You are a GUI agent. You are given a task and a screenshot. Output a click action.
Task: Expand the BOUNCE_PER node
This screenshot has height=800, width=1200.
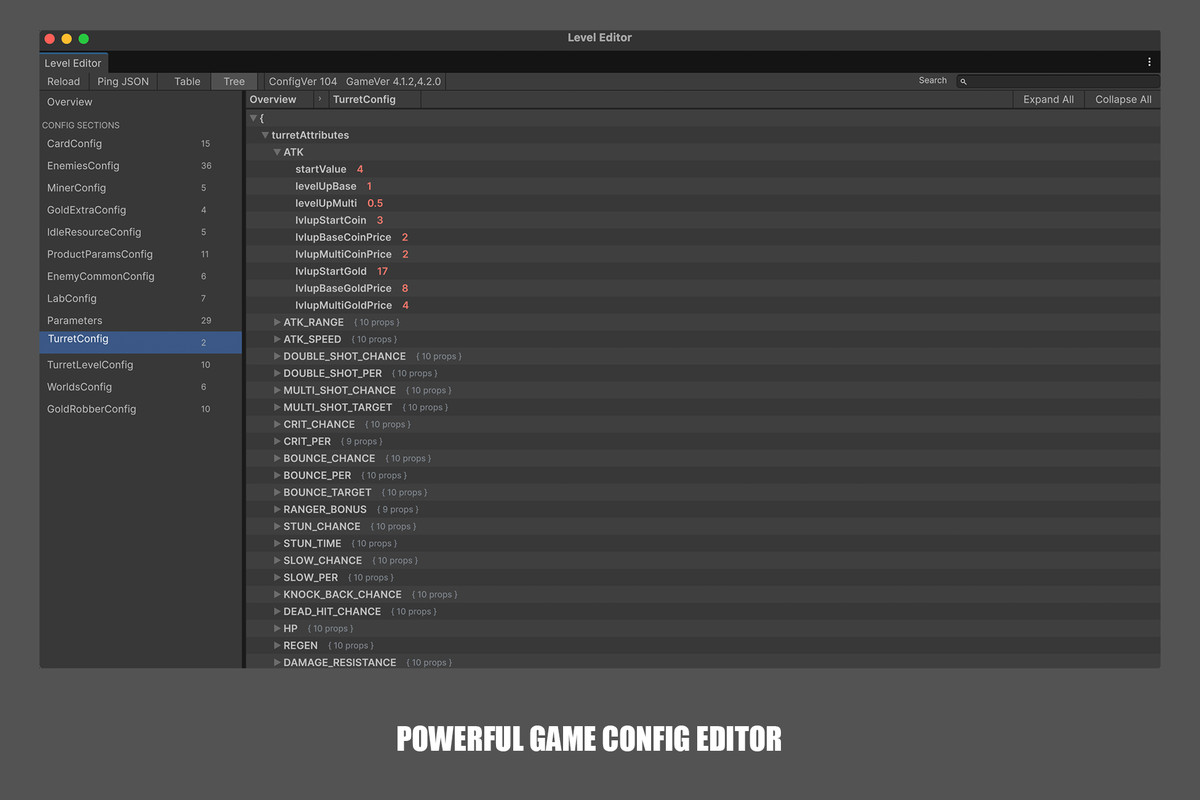point(278,475)
